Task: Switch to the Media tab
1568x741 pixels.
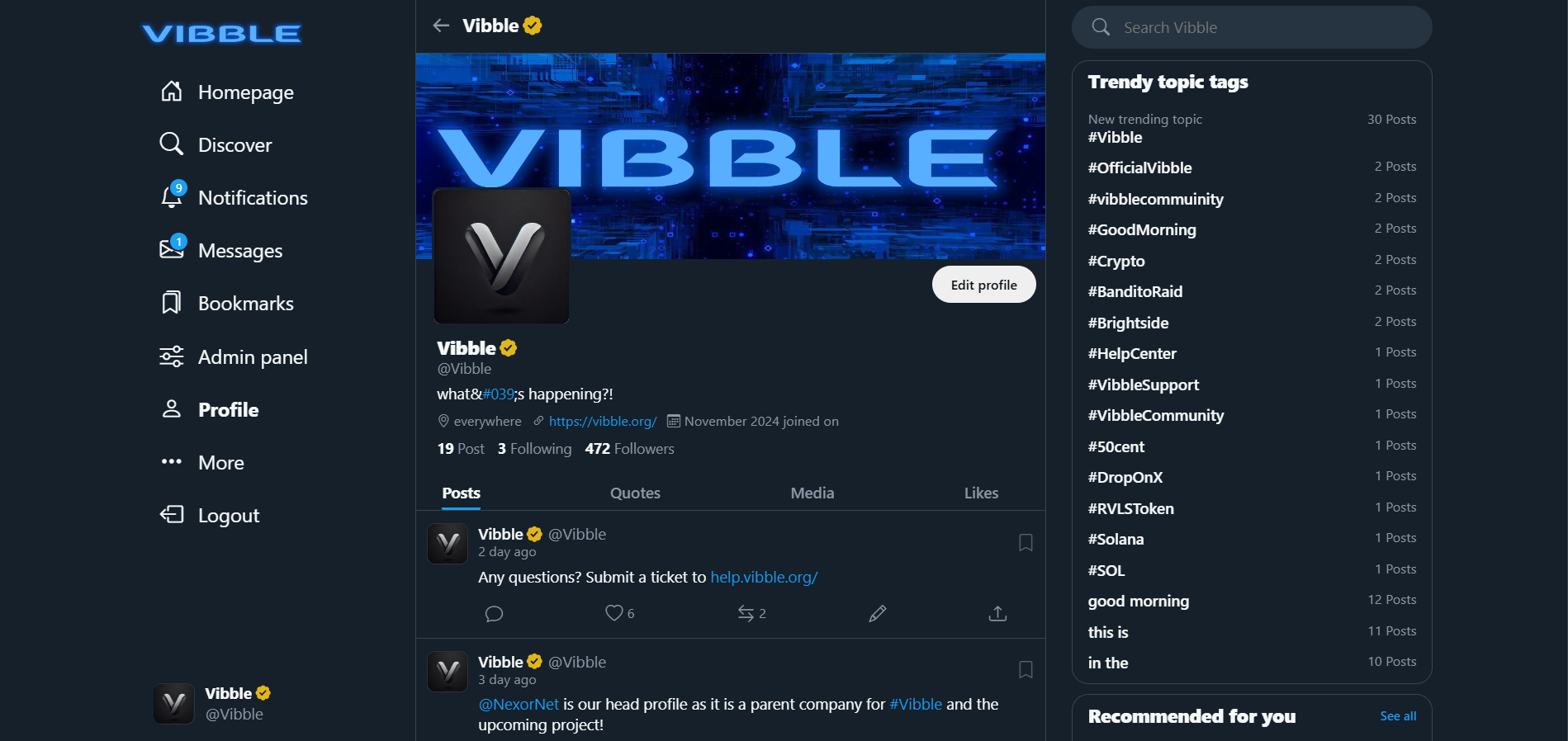Action: (x=812, y=493)
